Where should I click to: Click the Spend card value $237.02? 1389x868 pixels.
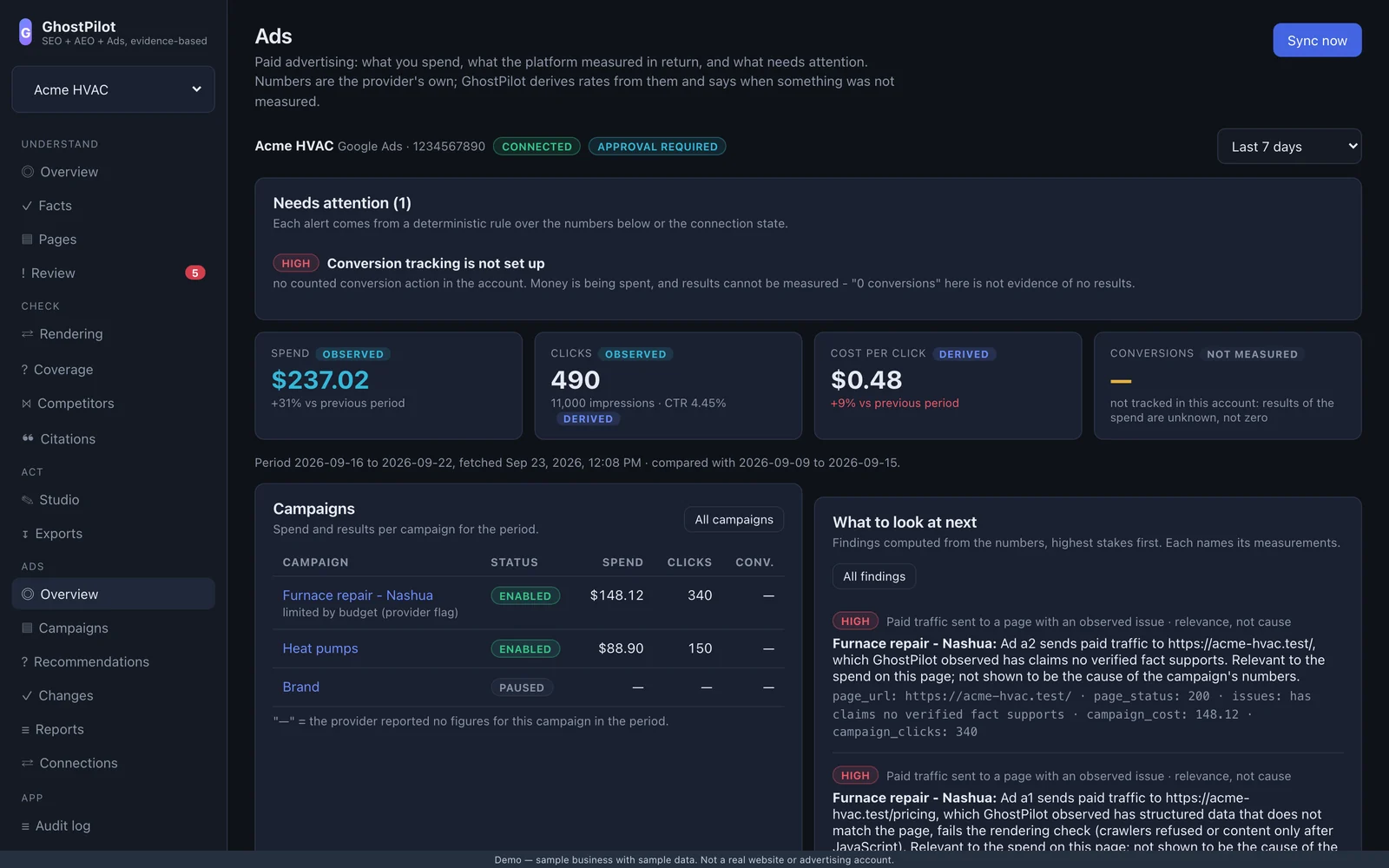click(320, 380)
